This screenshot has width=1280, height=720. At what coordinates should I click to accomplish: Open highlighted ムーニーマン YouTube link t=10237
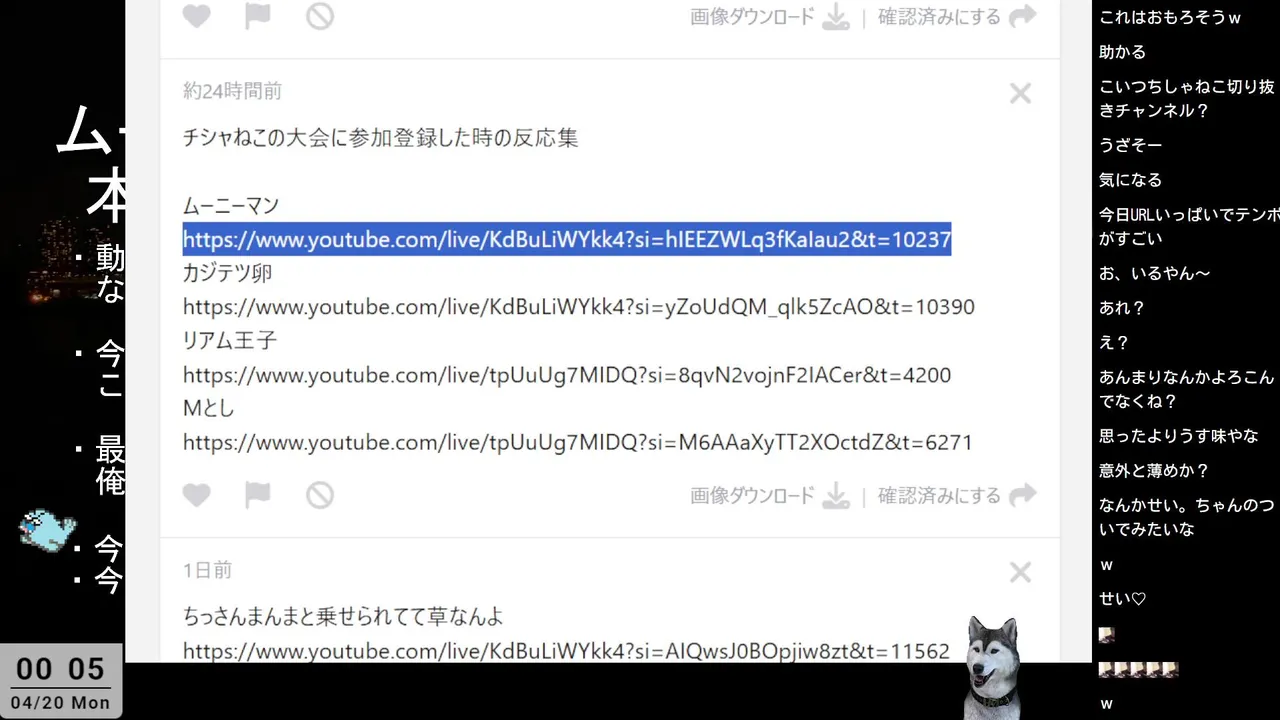pyautogui.click(x=566, y=239)
